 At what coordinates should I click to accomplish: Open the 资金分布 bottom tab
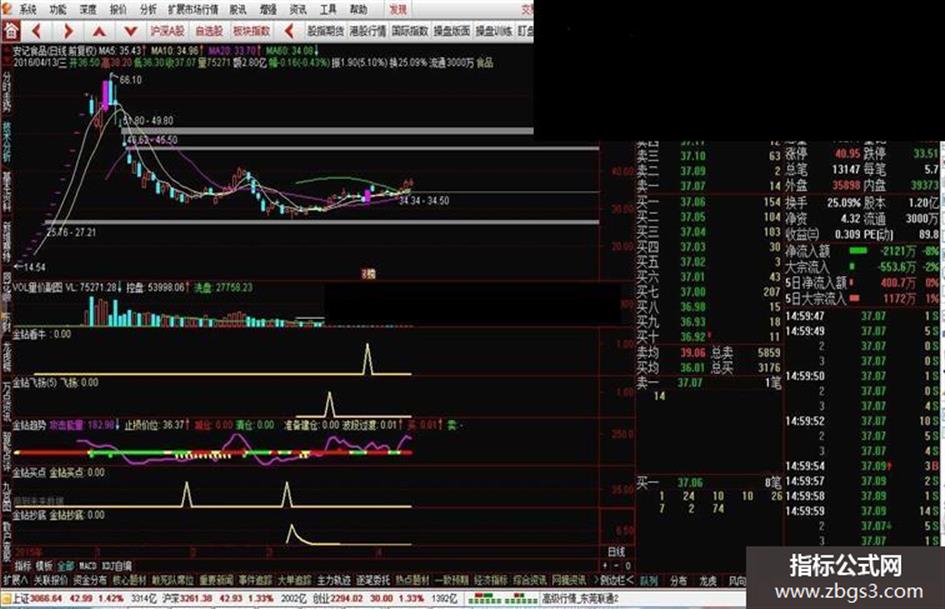(x=90, y=580)
